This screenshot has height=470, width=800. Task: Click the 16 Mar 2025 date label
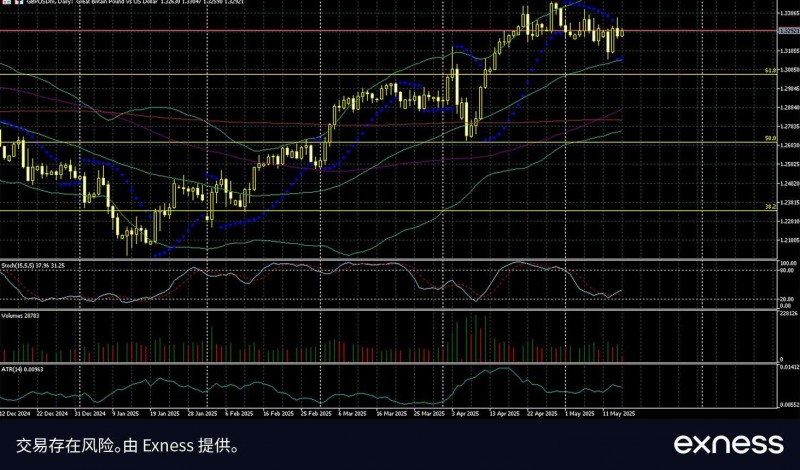pos(391,413)
